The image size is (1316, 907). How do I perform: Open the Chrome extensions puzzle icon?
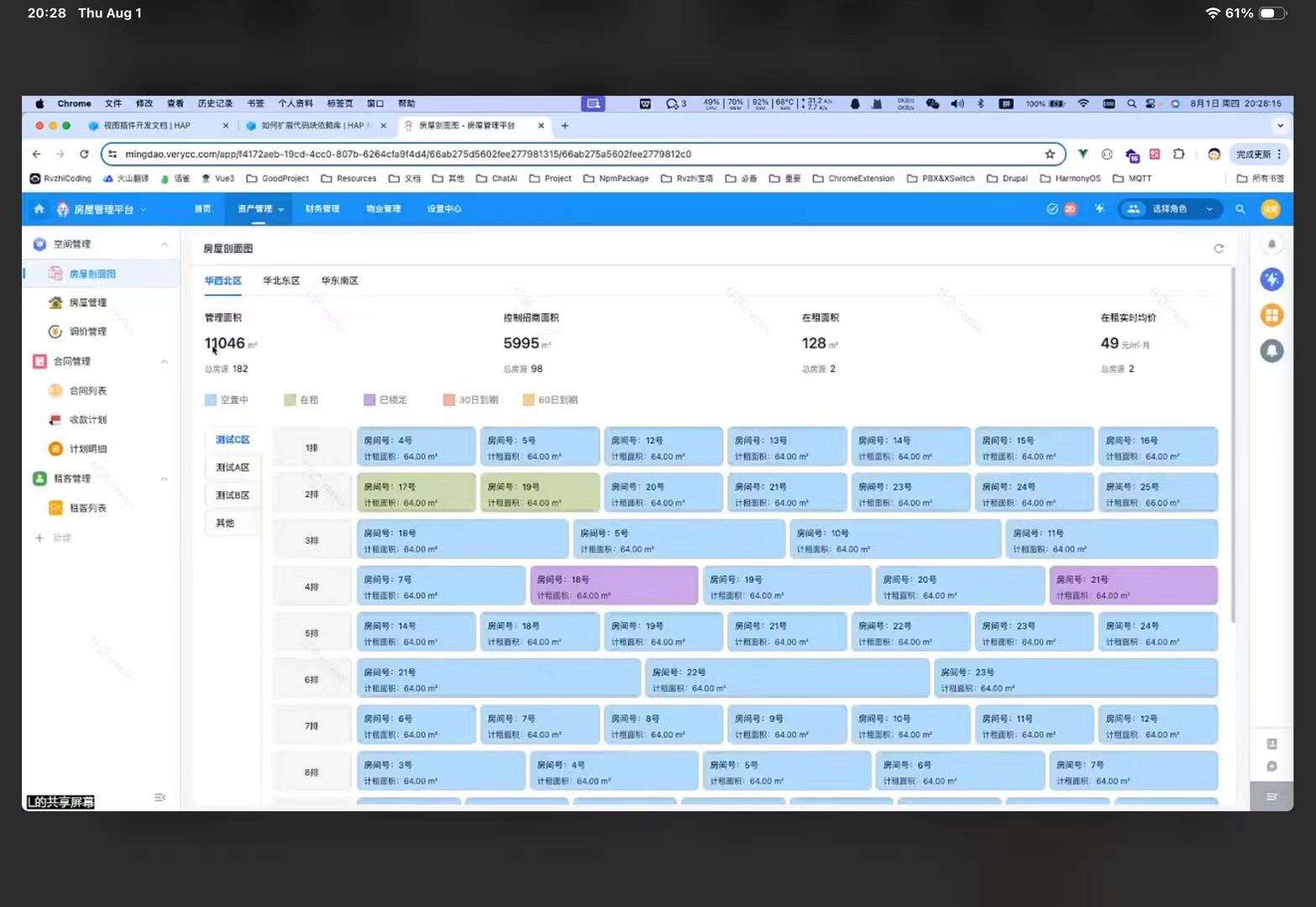1179,155
